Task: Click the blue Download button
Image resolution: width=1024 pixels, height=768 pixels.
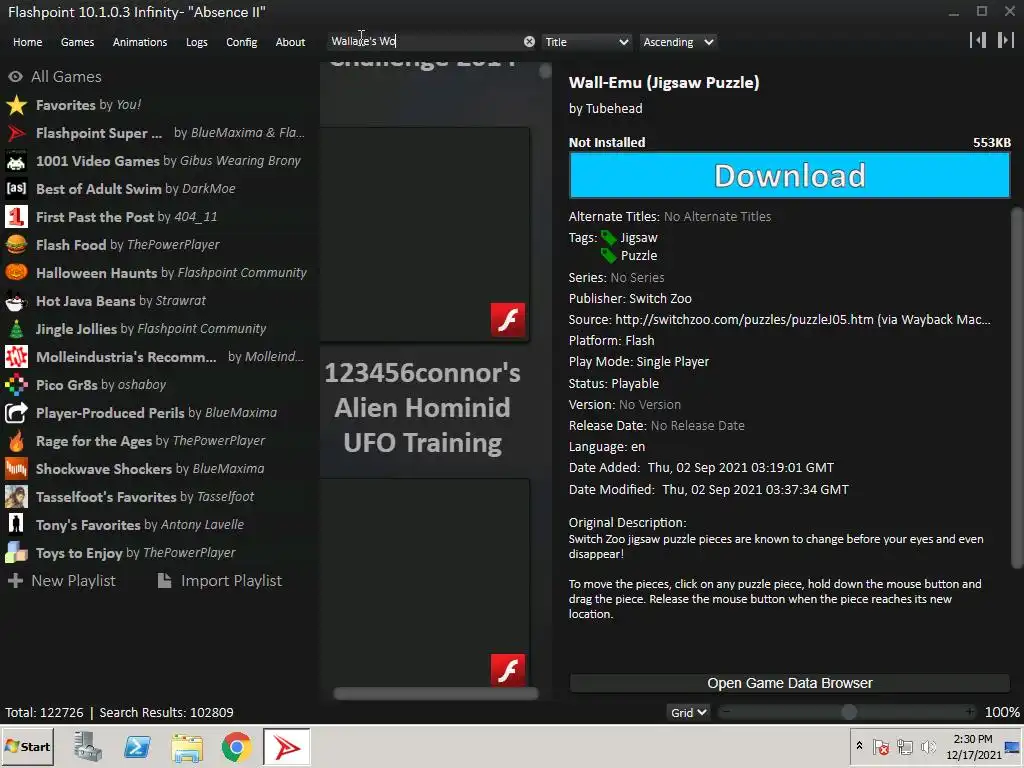Action: pos(790,175)
